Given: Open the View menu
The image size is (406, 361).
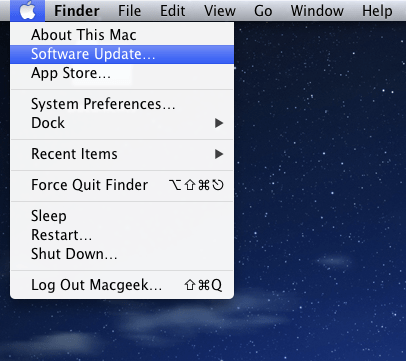Looking at the screenshot, I should [220, 11].
